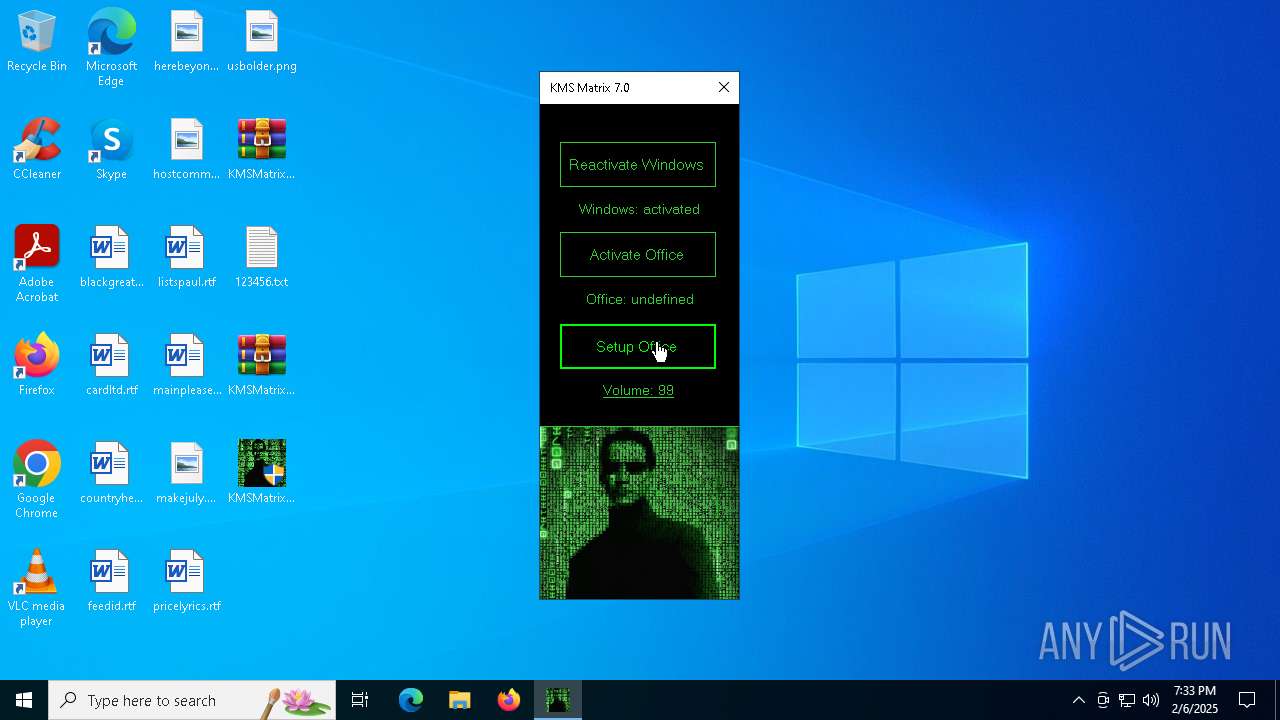Select the KMSMatrix archive icon beside mainplease

[x=262, y=367]
